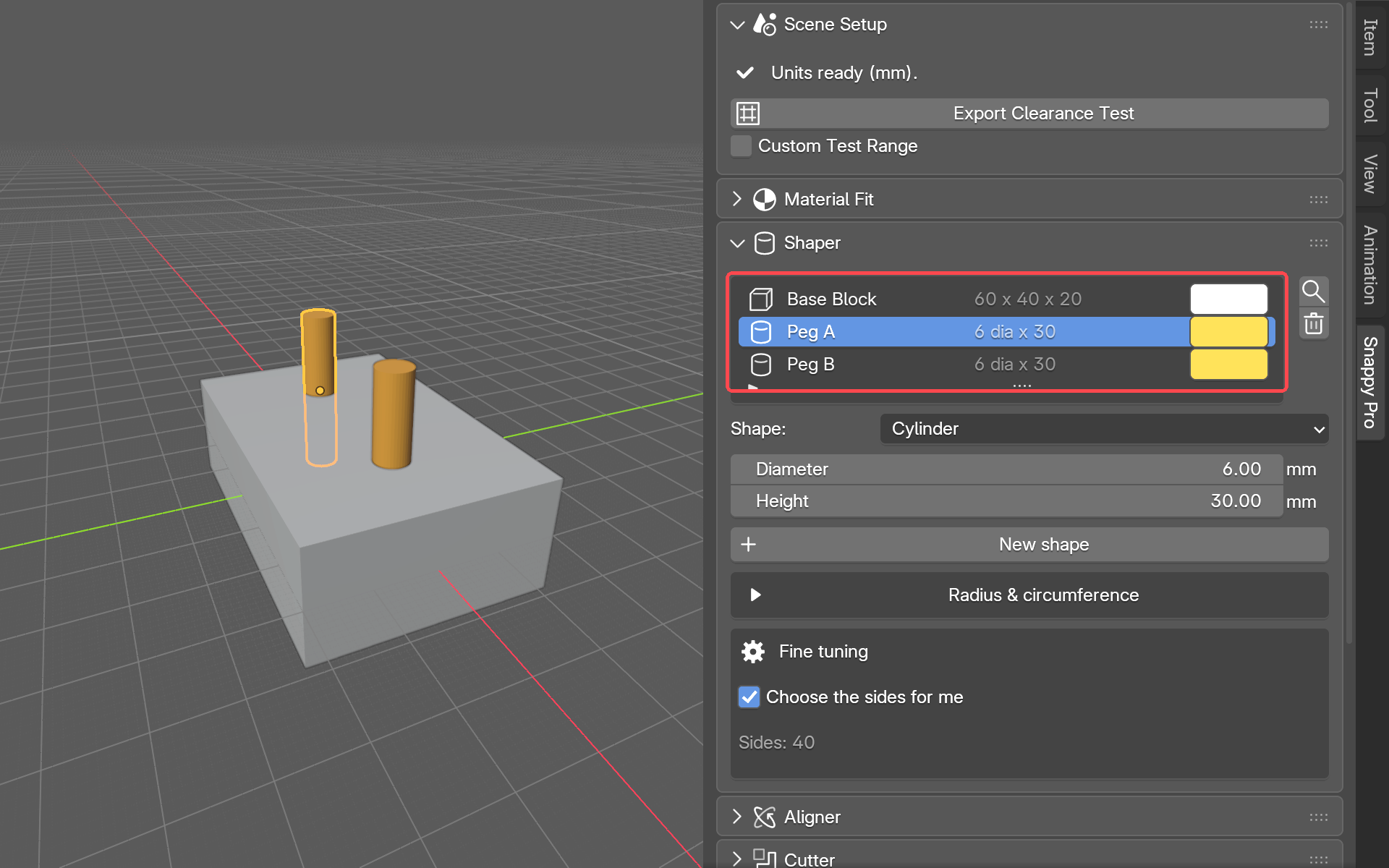The image size is (1389, 868).
Task: Click the Peg B cylinder in viewport
Action: pyautogui.click(x=393, y=414)
